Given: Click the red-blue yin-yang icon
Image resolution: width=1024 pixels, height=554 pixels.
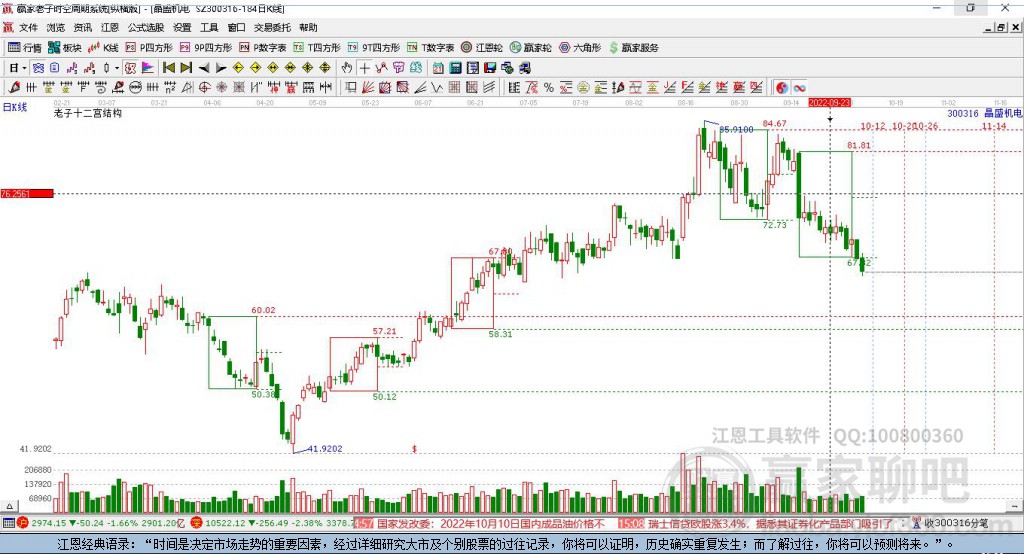Looking at the screenshot, I should point(782,88).
